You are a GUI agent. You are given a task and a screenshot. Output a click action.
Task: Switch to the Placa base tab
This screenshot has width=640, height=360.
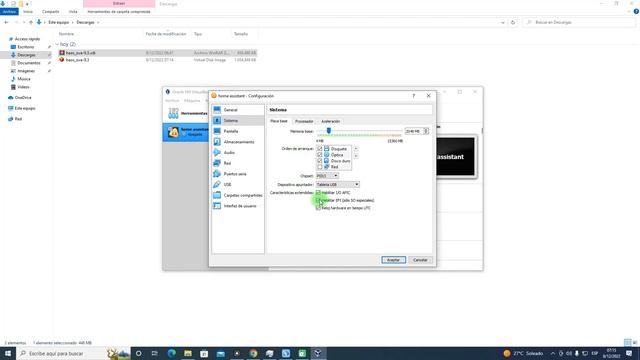tap(279, 121)
